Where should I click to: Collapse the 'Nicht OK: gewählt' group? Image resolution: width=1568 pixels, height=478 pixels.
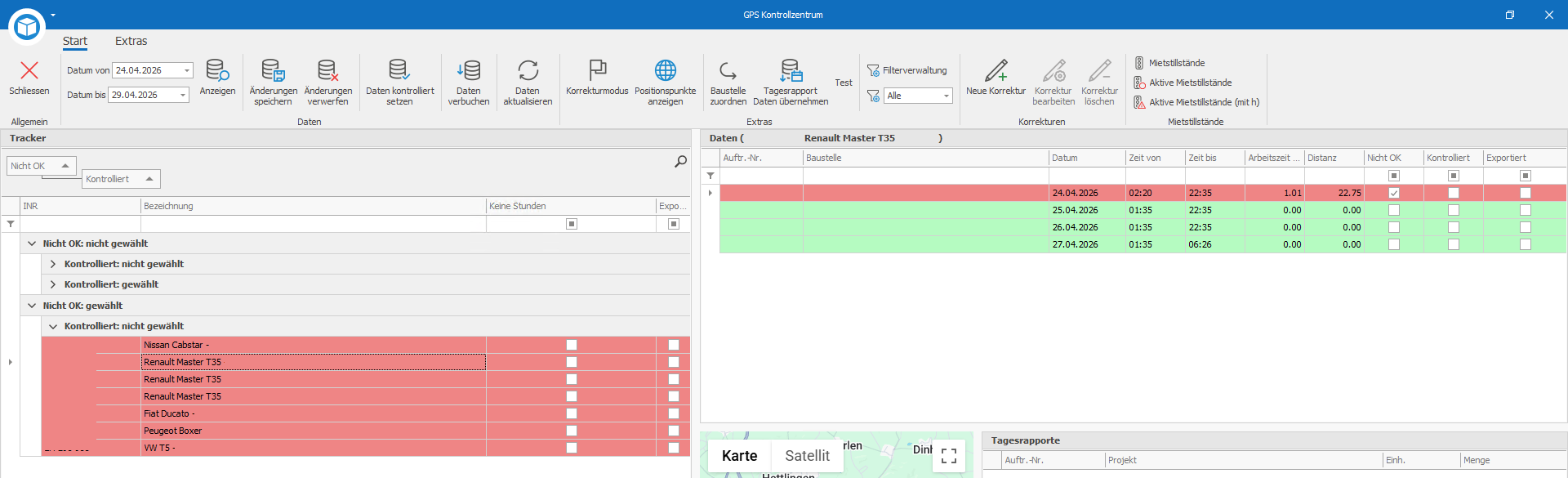32,306
